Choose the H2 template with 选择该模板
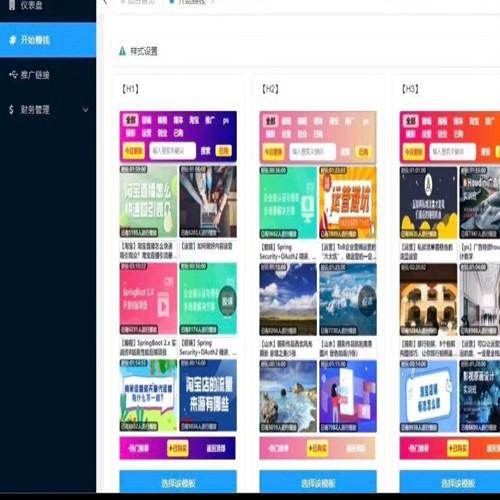Viewport: 500px width, 500px height. pyautogui.click(x=318, y=482)
